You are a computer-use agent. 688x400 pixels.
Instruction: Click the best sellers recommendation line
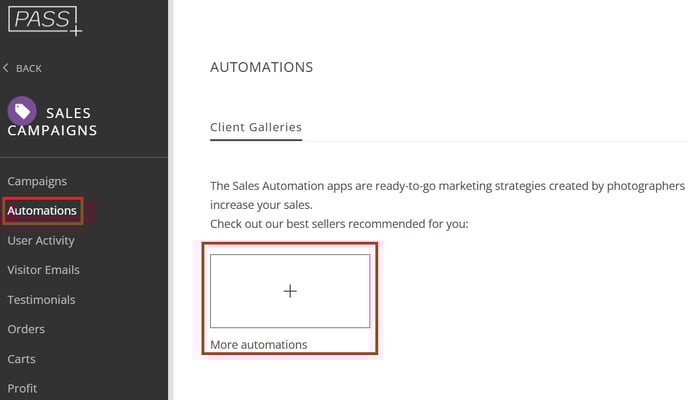click(x=339, y=224)
